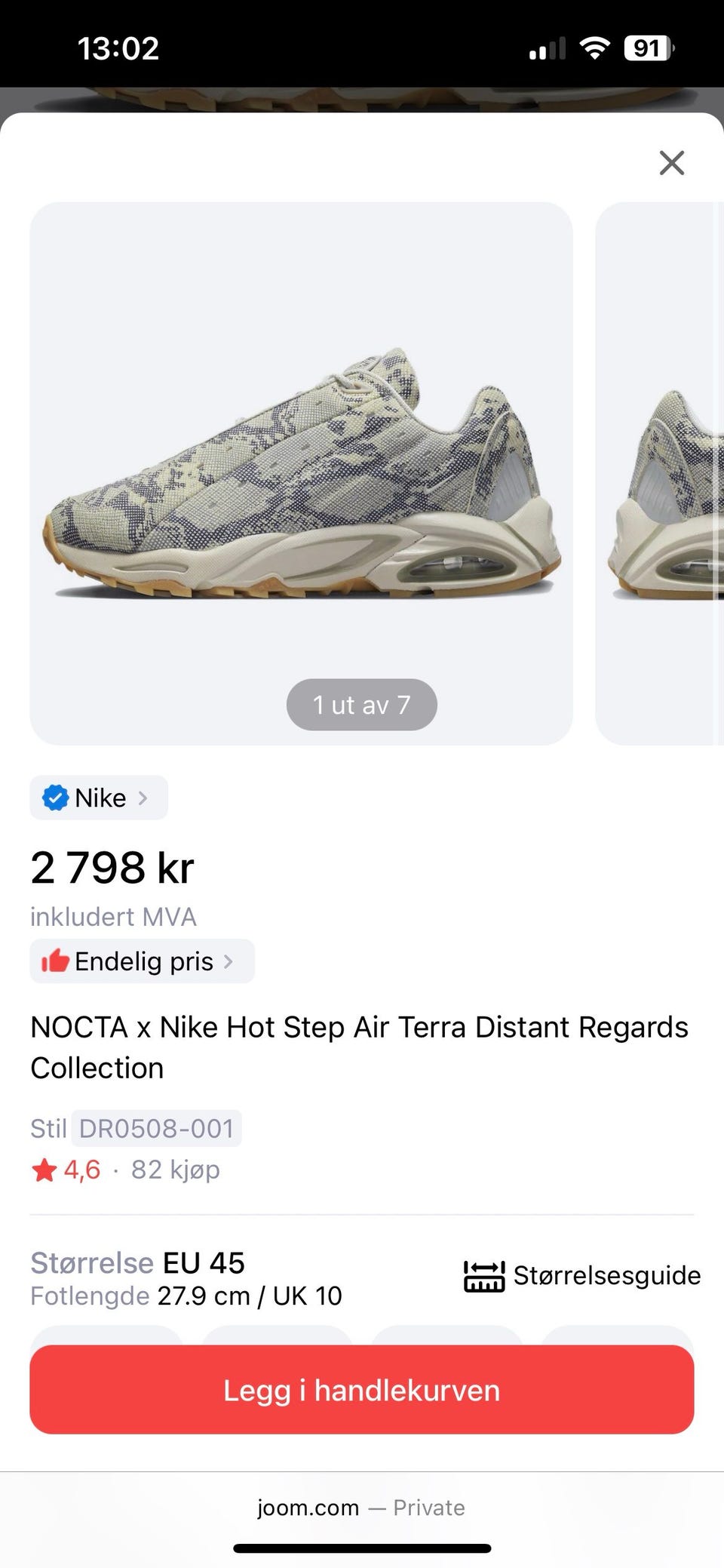Tap the red star rating icon
This screenshot has width=724, height=1568.
click(44, 1170)
